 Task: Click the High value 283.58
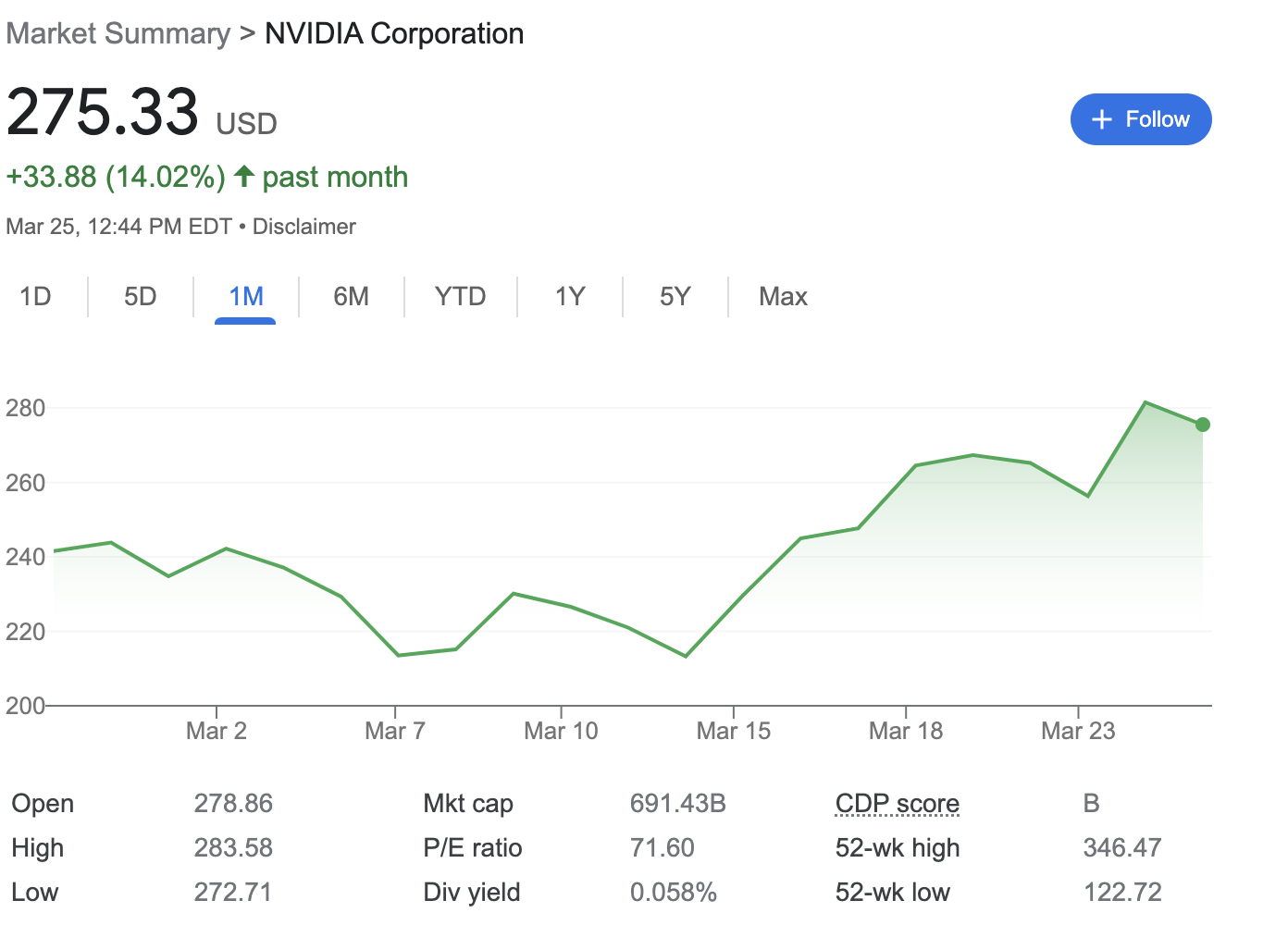[x=233, y=847]
